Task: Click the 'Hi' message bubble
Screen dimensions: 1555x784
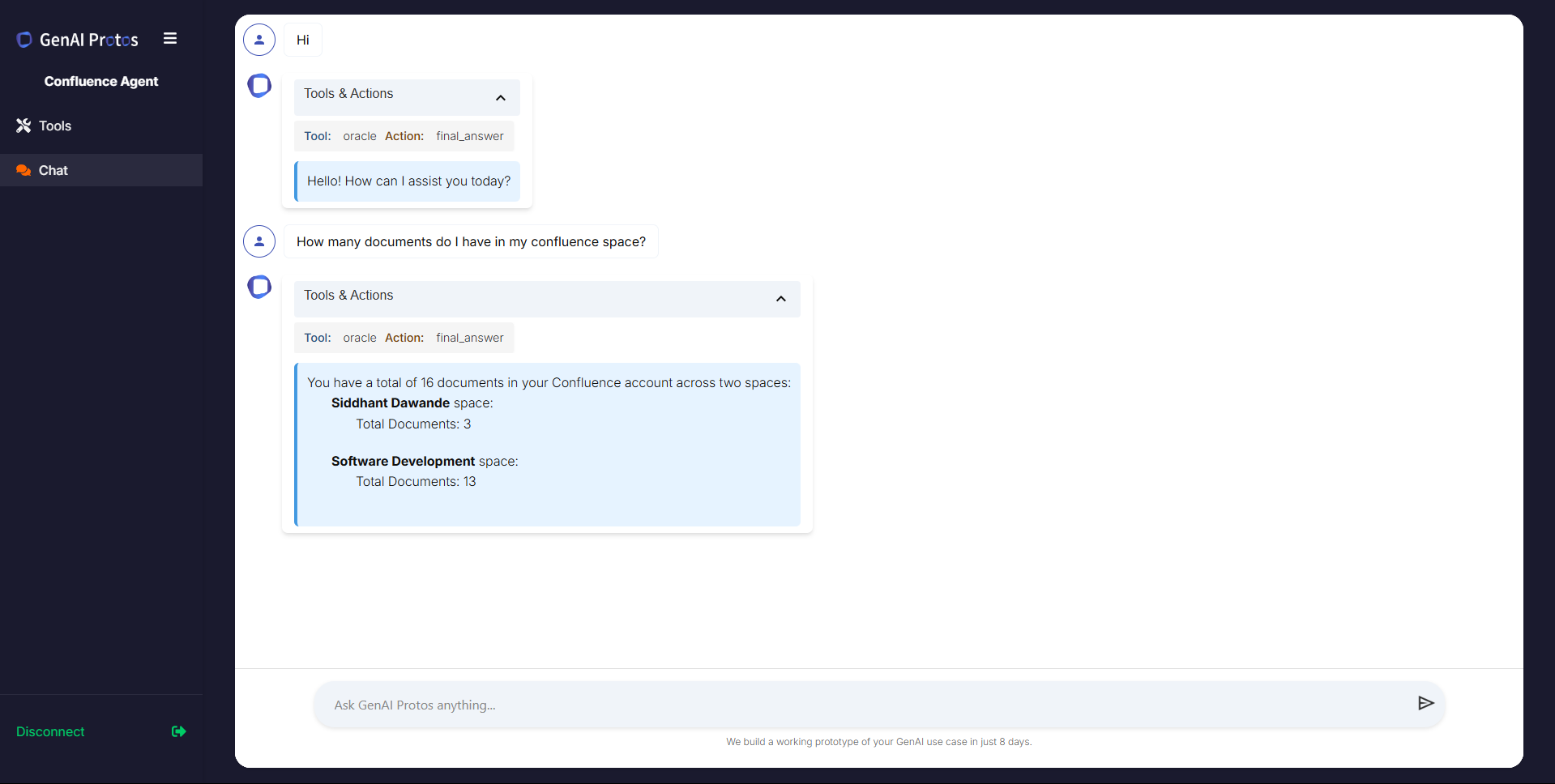Action: click(303, 40)
